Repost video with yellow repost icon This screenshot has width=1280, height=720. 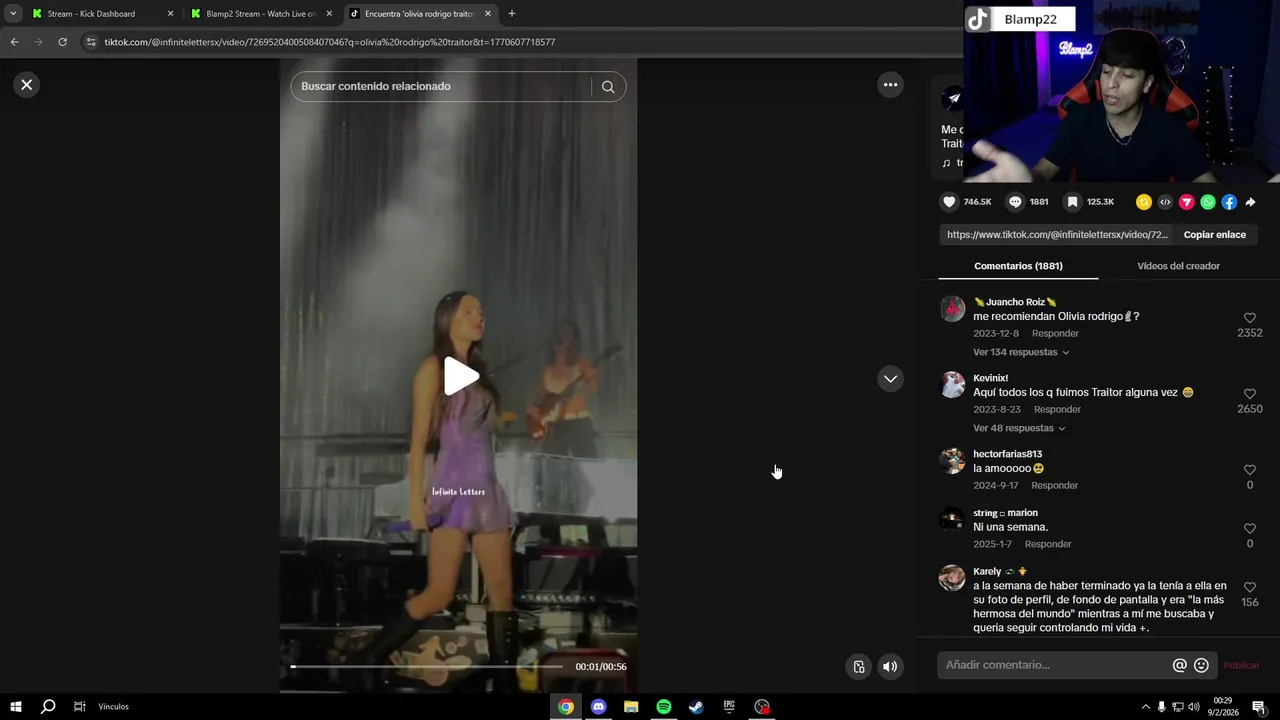tap(1144, 202)
